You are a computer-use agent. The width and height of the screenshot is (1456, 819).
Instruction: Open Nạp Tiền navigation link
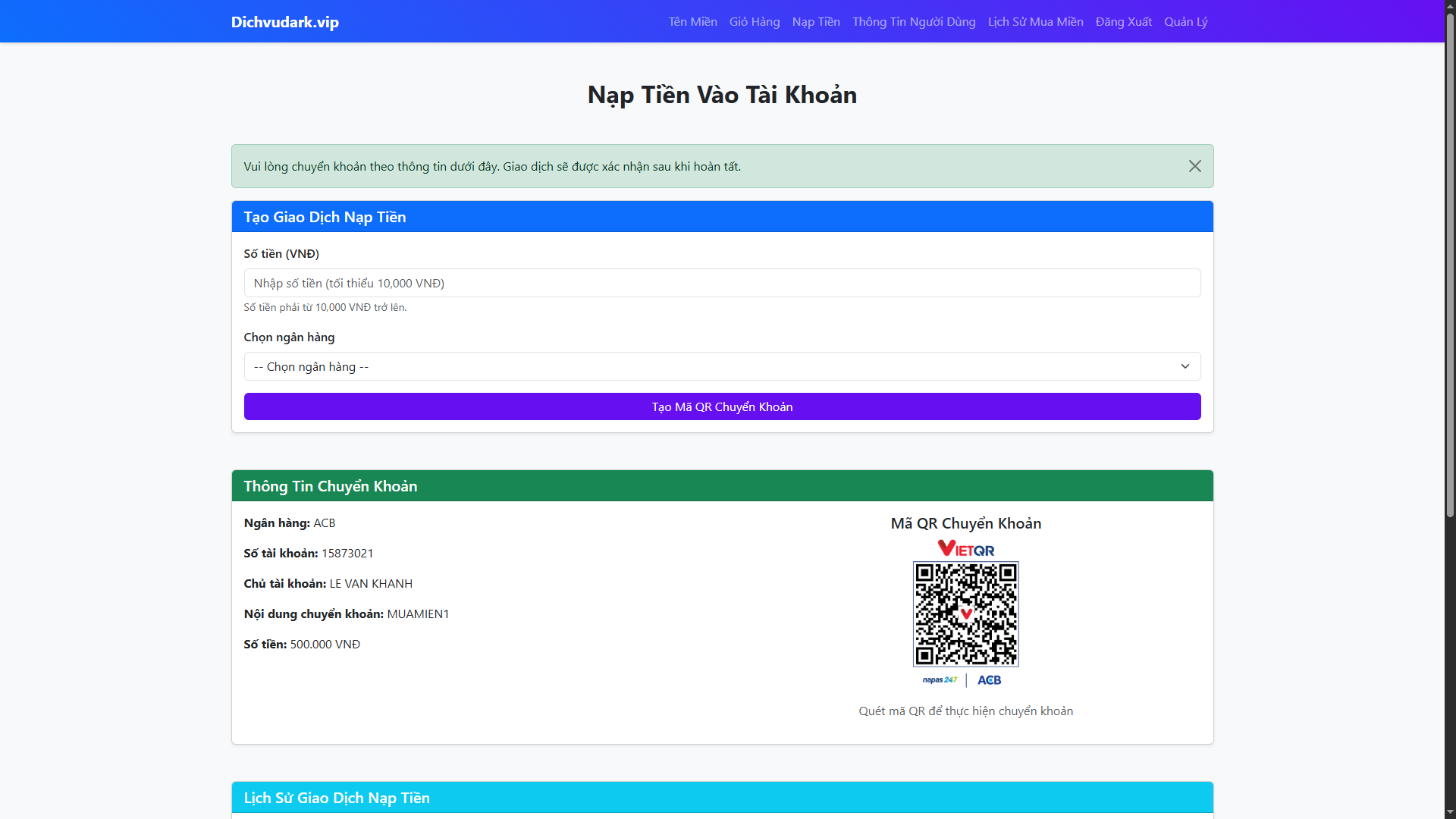point(816,22)
